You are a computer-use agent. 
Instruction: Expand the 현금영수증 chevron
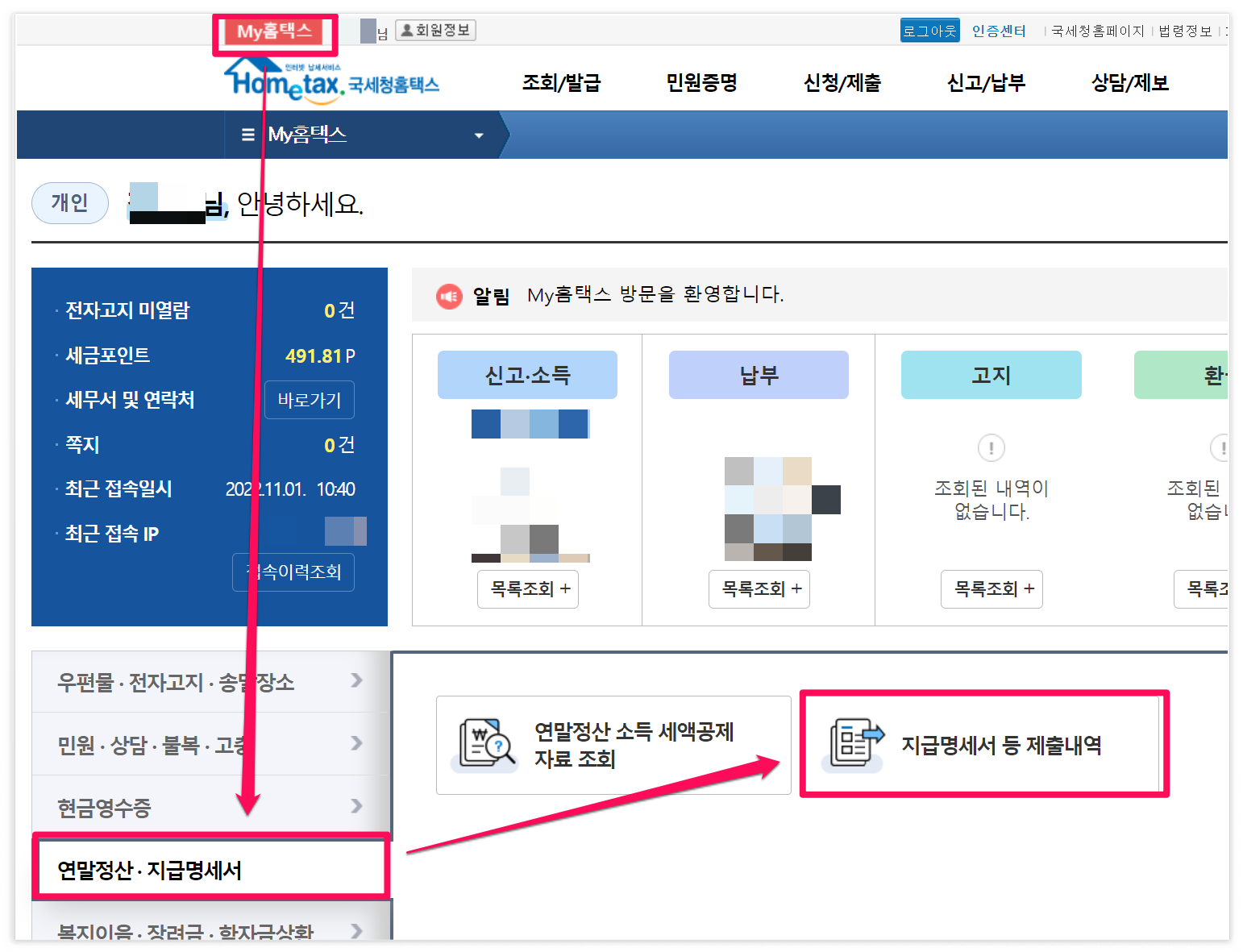pos(356,806)
